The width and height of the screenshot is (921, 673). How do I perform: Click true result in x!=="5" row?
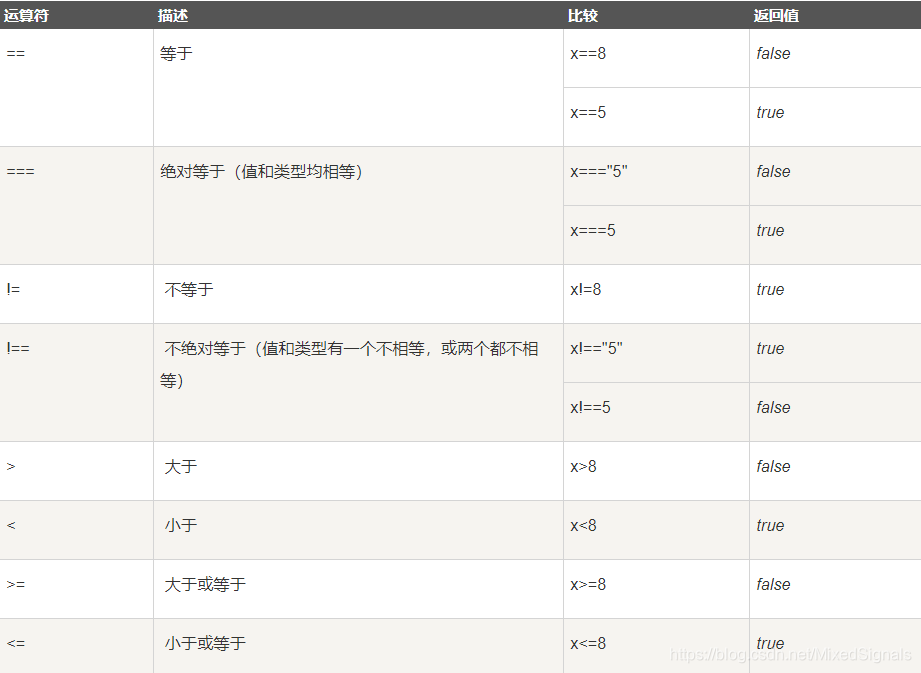tap(835, 353)
